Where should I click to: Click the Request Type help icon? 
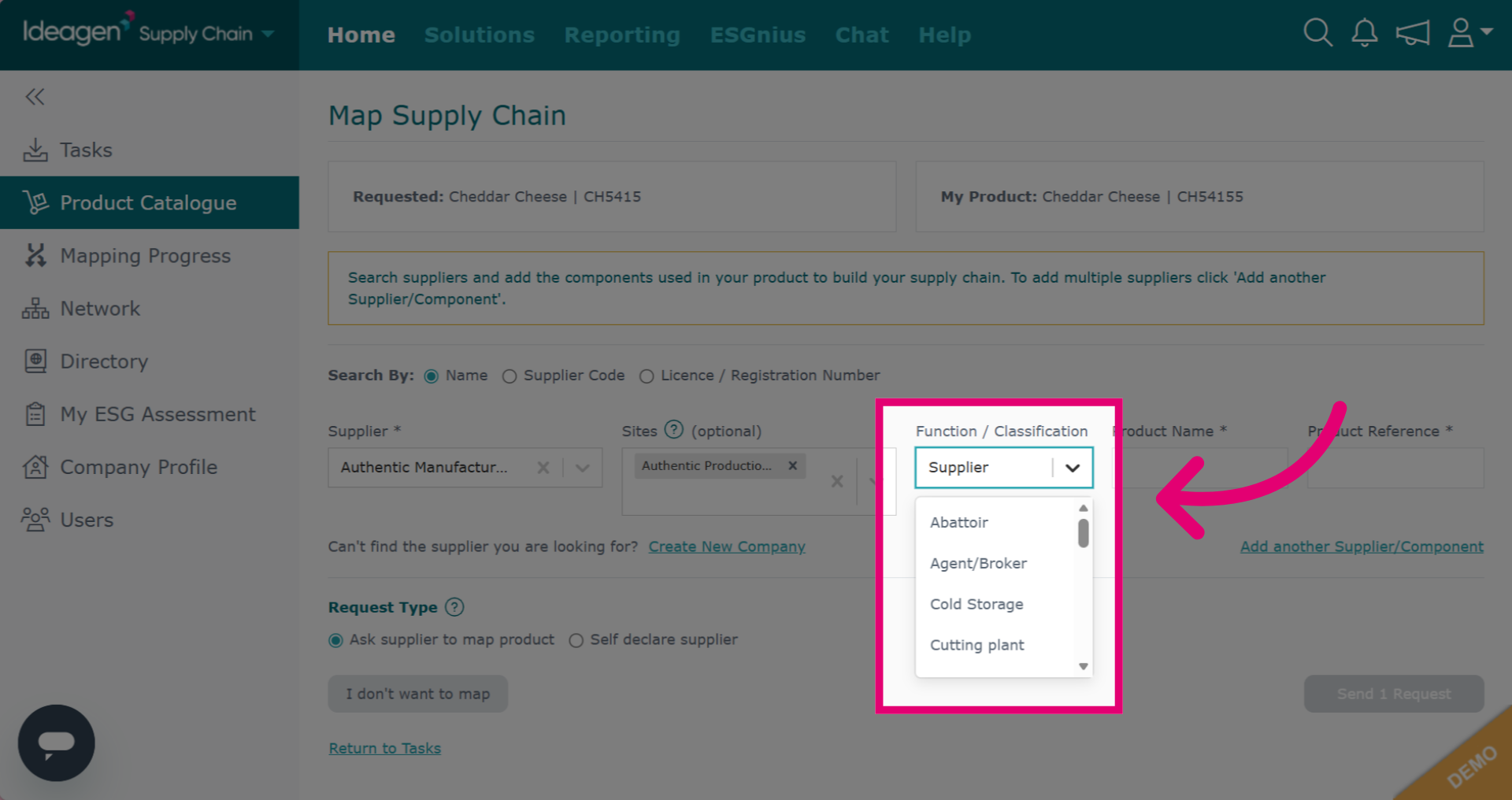pyautogui.click(x=454, y=607)
